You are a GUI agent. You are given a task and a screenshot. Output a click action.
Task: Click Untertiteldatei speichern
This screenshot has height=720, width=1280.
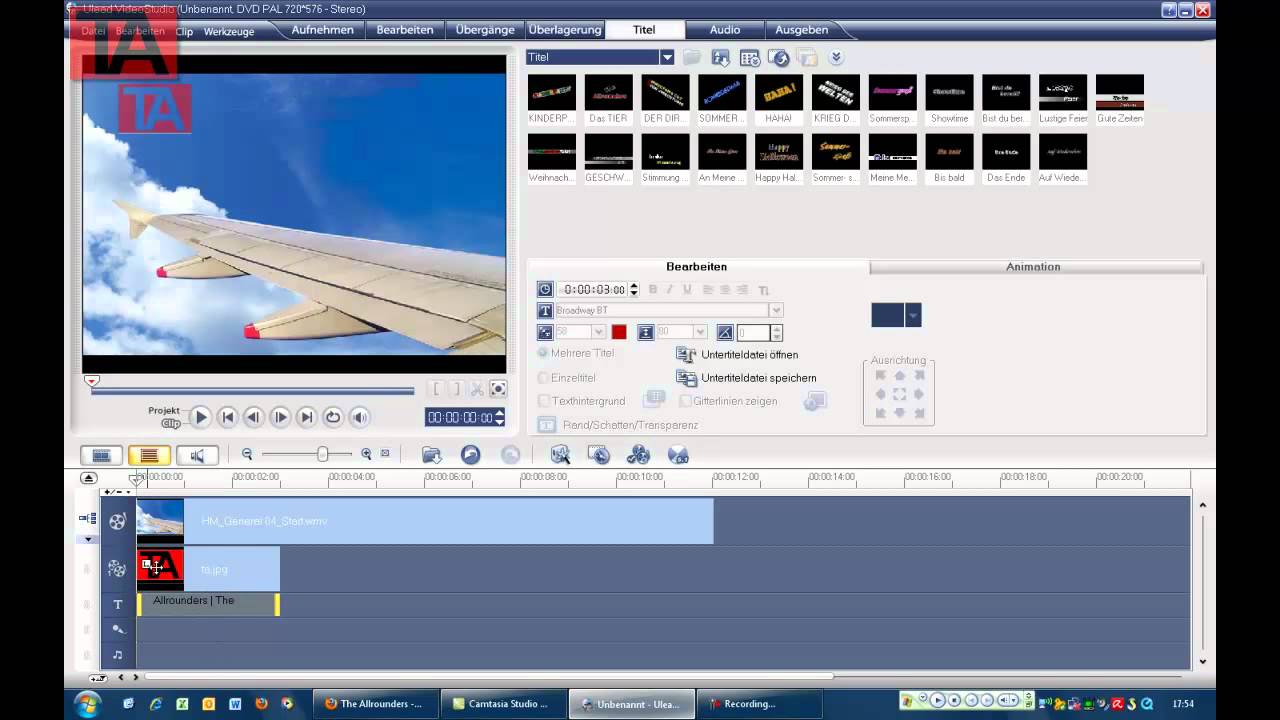point(746,378)
